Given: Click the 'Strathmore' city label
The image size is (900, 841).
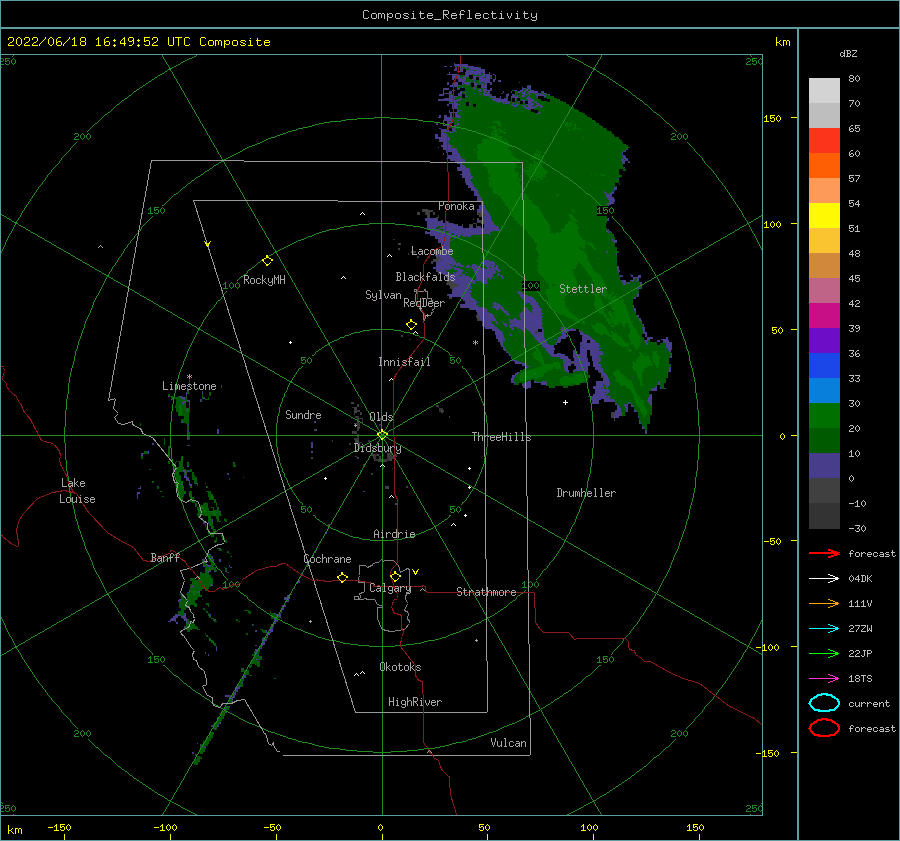Looking at the screenshot, I should 486,592.
